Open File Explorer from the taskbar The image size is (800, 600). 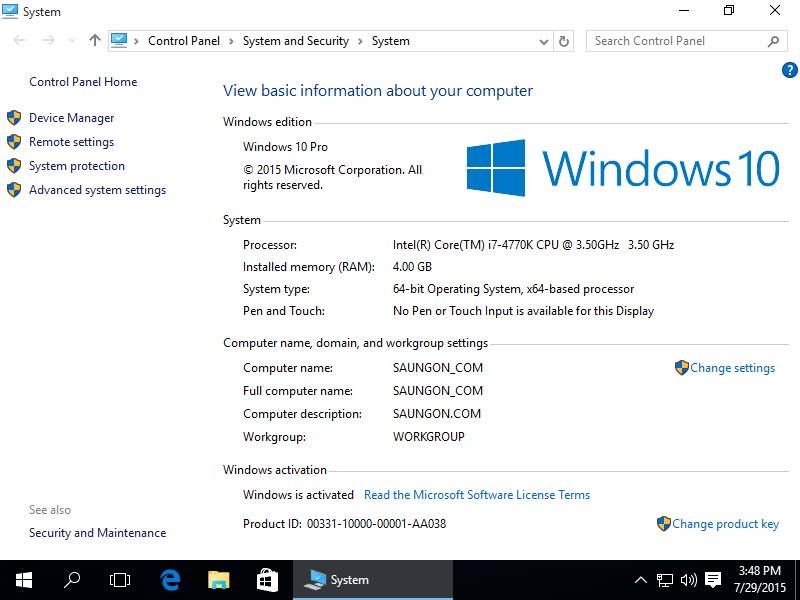pos(218,579)
